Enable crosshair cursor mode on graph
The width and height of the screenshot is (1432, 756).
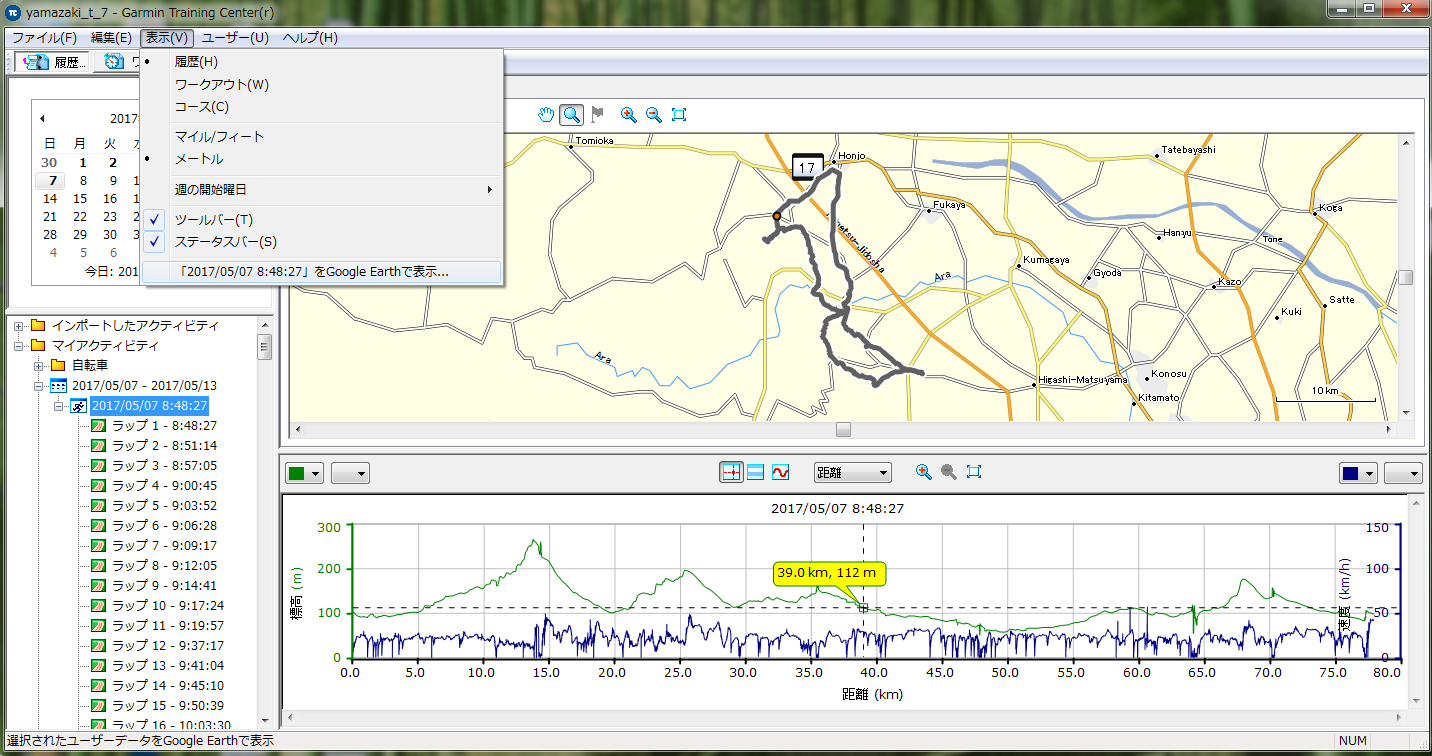731,472
